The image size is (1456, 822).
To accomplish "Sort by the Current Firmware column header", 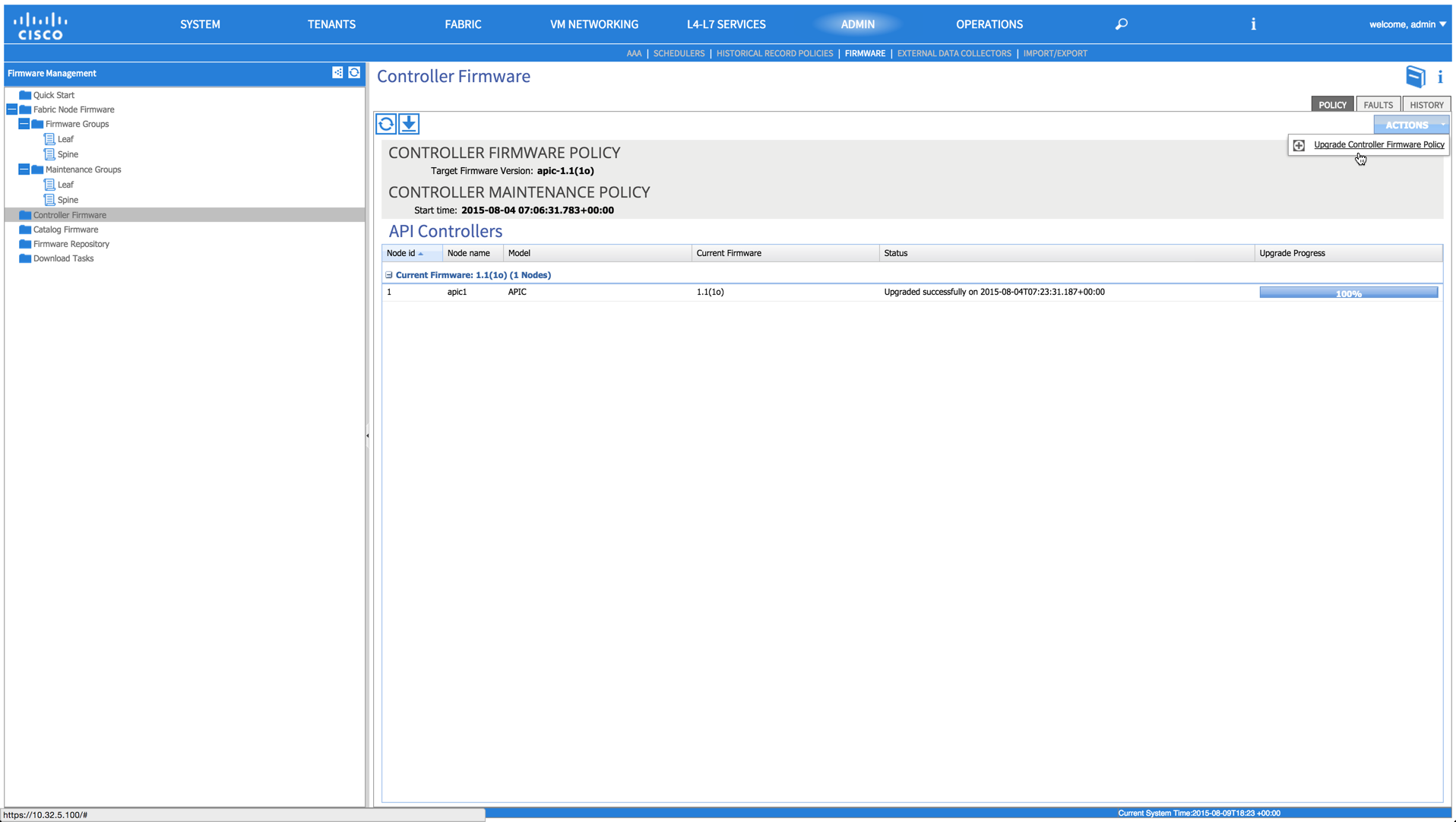I will 785,253.
